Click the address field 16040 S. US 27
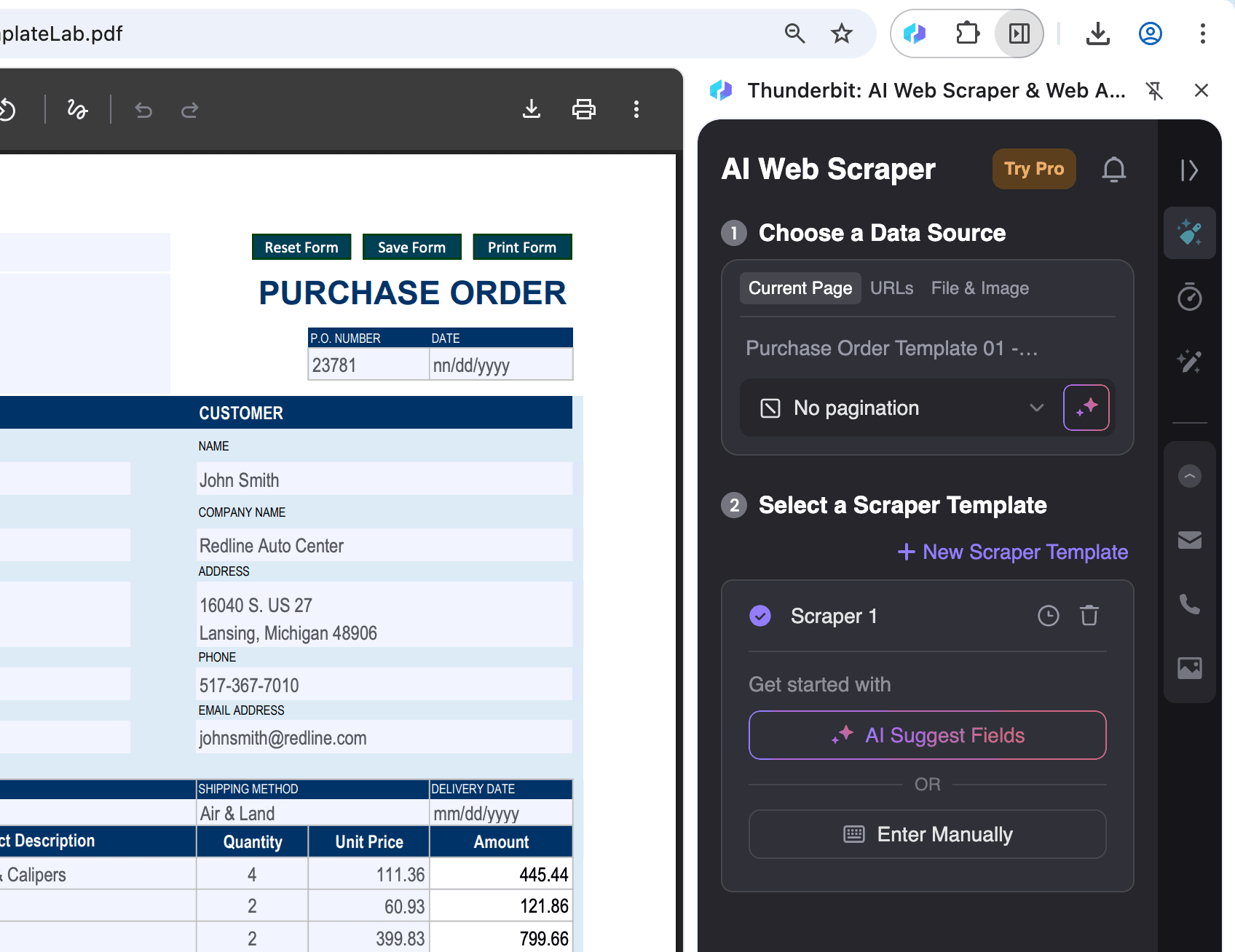 [384, 615]
